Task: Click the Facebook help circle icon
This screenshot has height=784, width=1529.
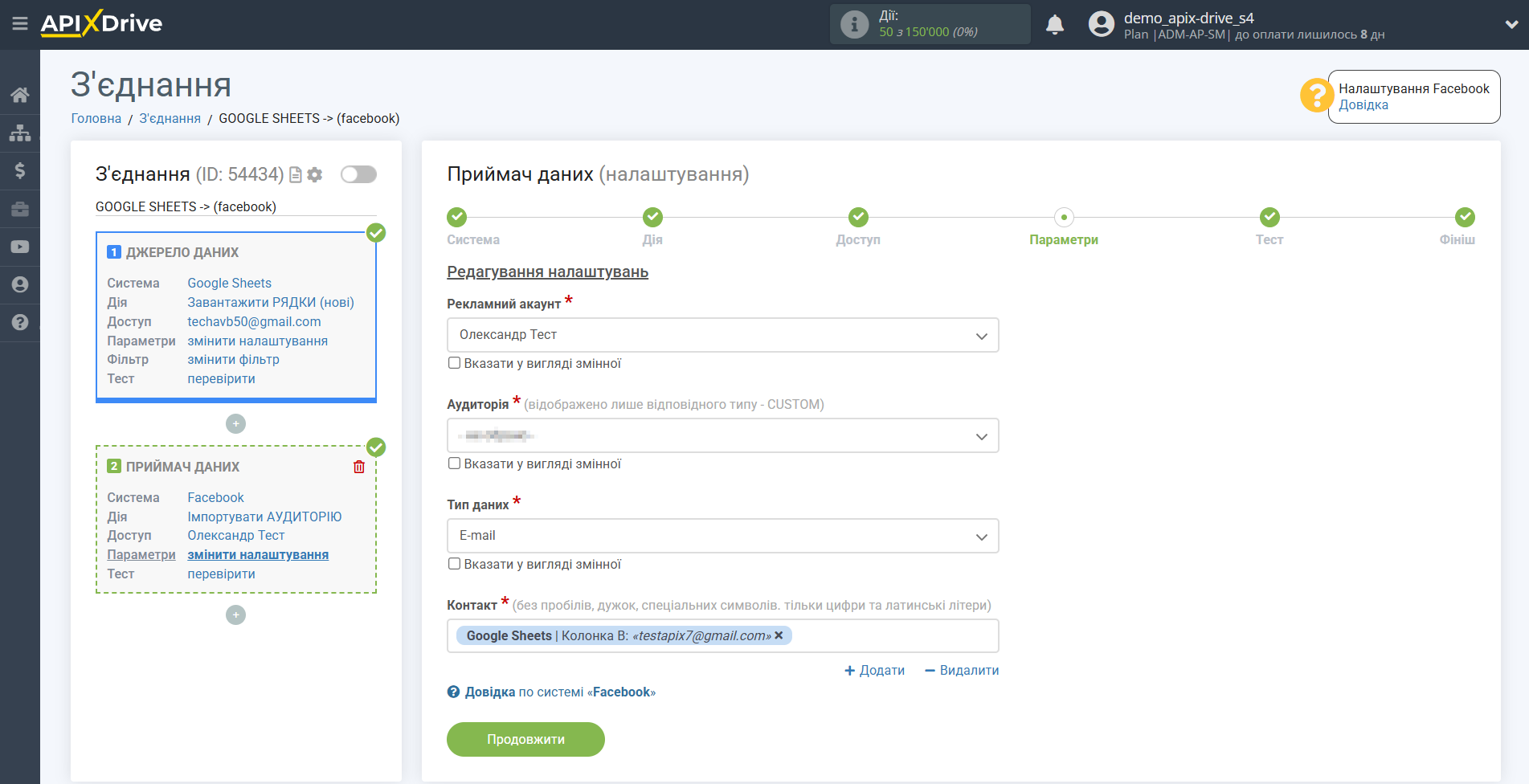Action: pos(453,692)
